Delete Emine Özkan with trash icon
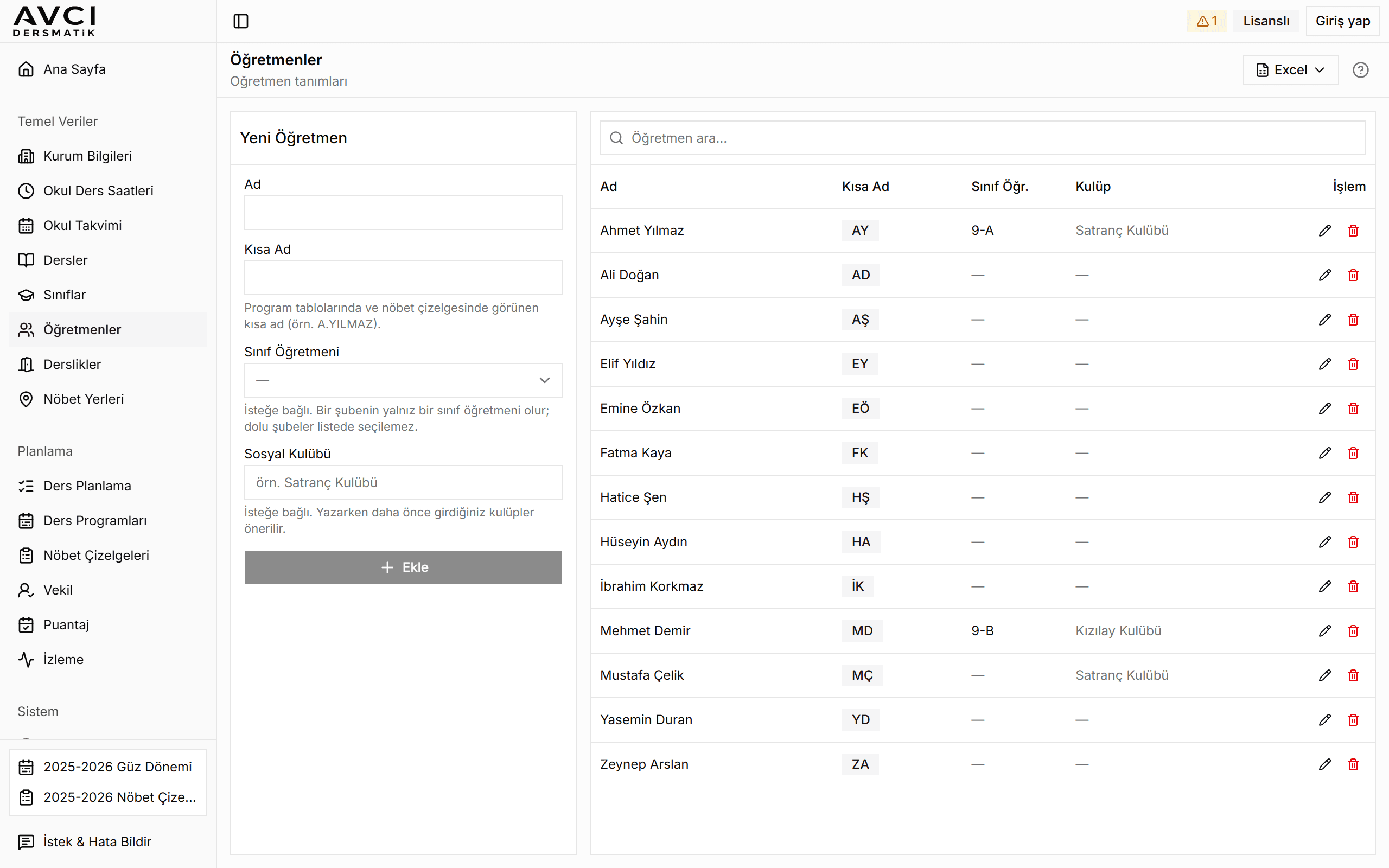Screen dimensions: 1389x868 tap(1353, 408)
